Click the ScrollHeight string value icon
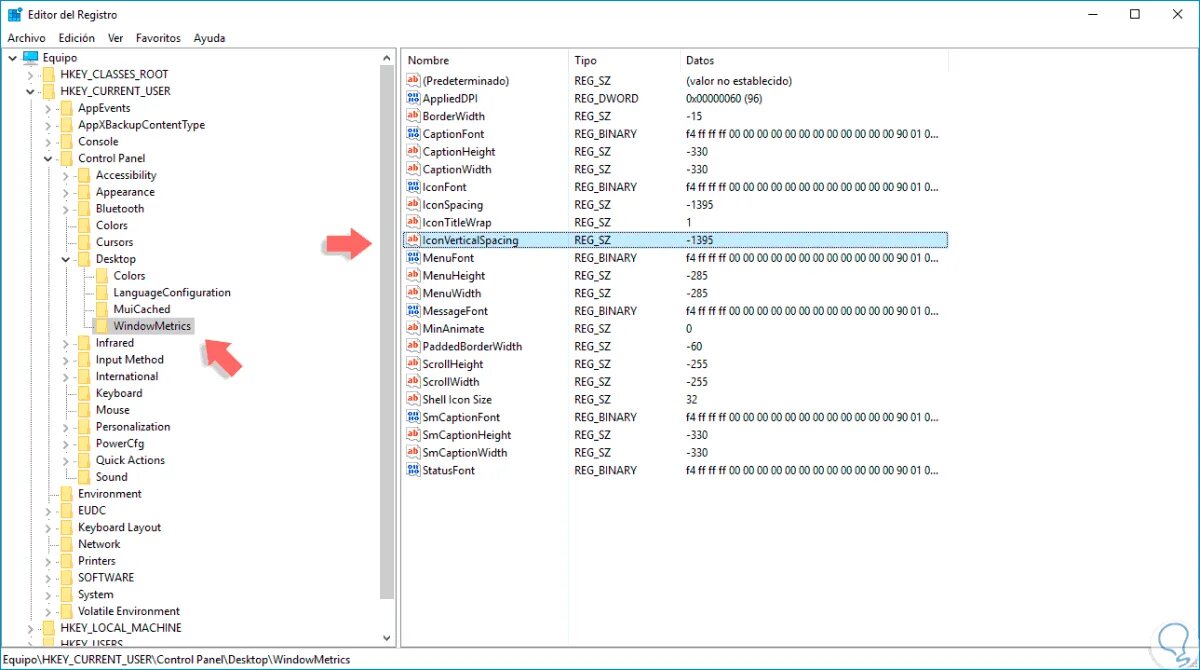The image size is (1200, 670). tap(413, 364)
